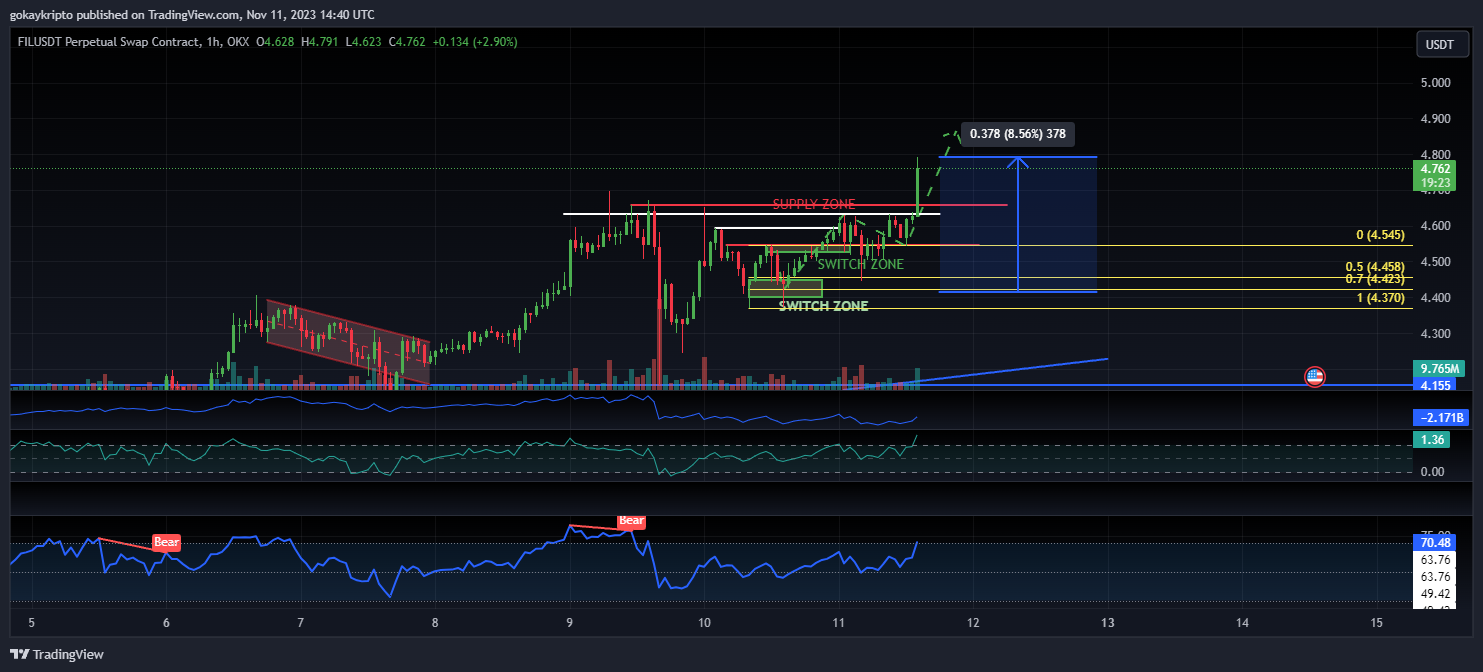
Task: Click the tall green breakout candle
Action: [918, 186]
